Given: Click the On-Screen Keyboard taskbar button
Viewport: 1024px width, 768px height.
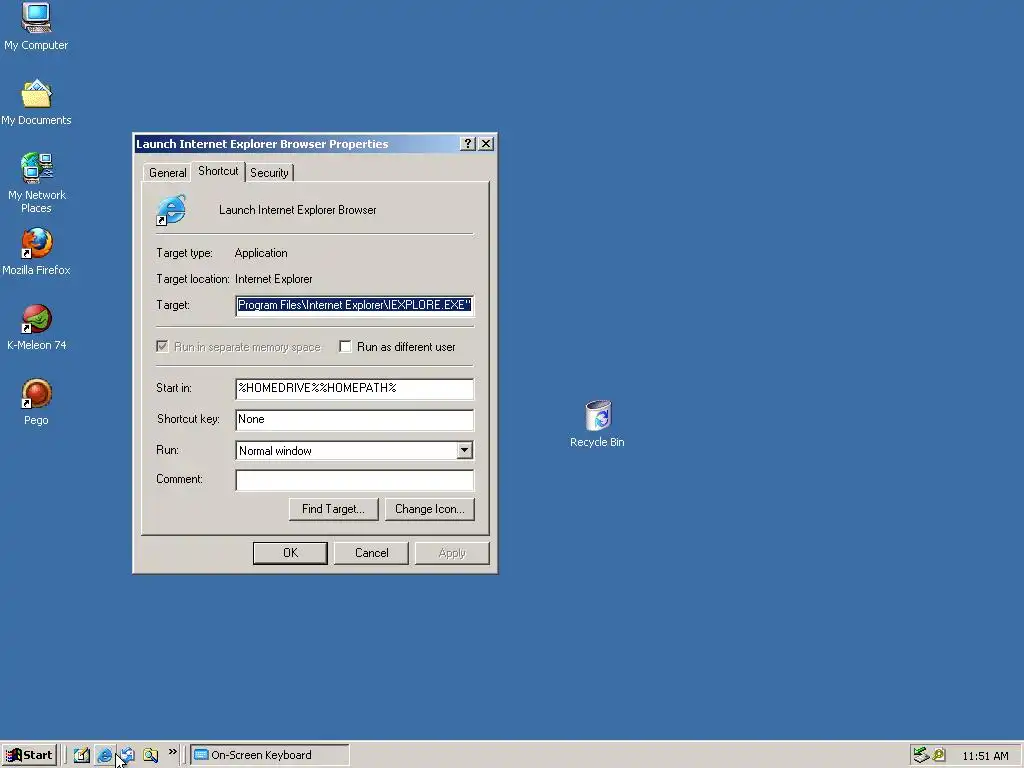Looking at the screenshot, I should coord(270,755).
